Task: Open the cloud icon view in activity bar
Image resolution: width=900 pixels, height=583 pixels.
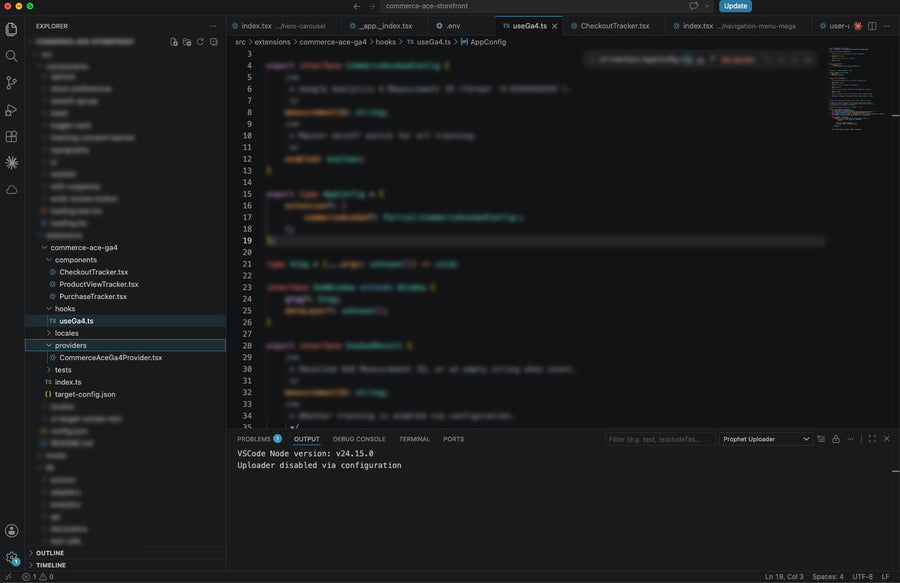Action: [x=11, y=190]
